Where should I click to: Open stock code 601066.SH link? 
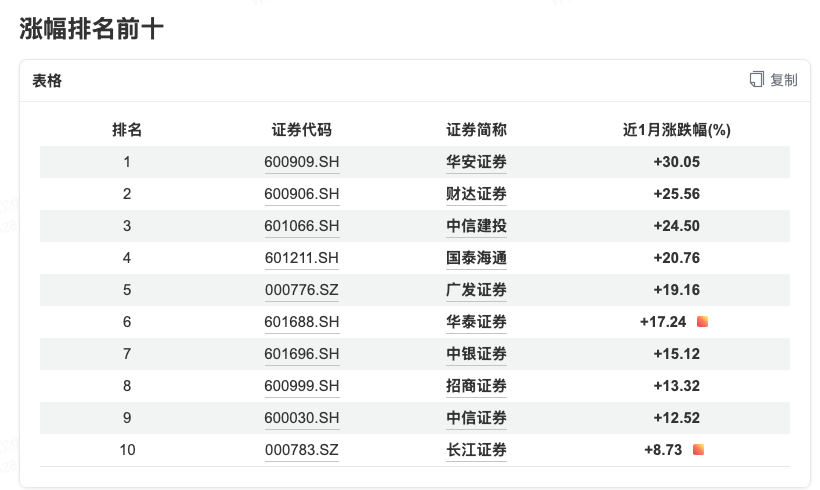[x=302, y=226]
